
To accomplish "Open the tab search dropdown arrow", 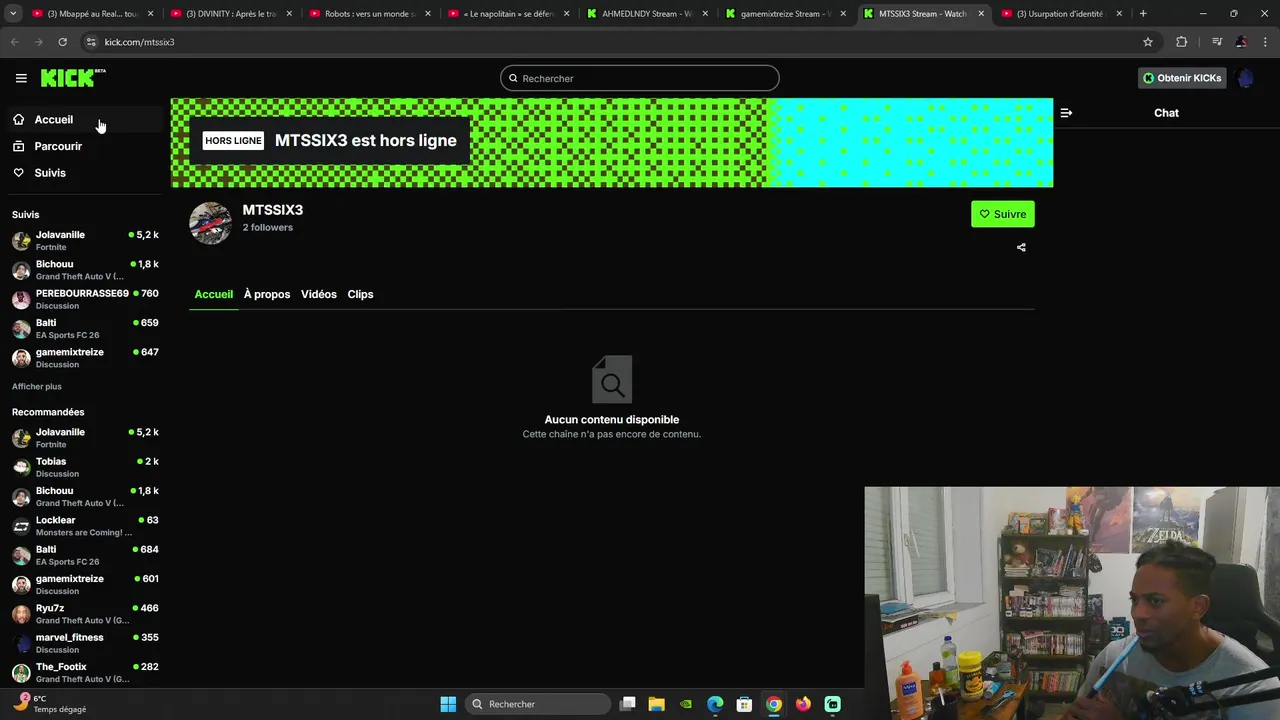I will [x=13, y=14].
